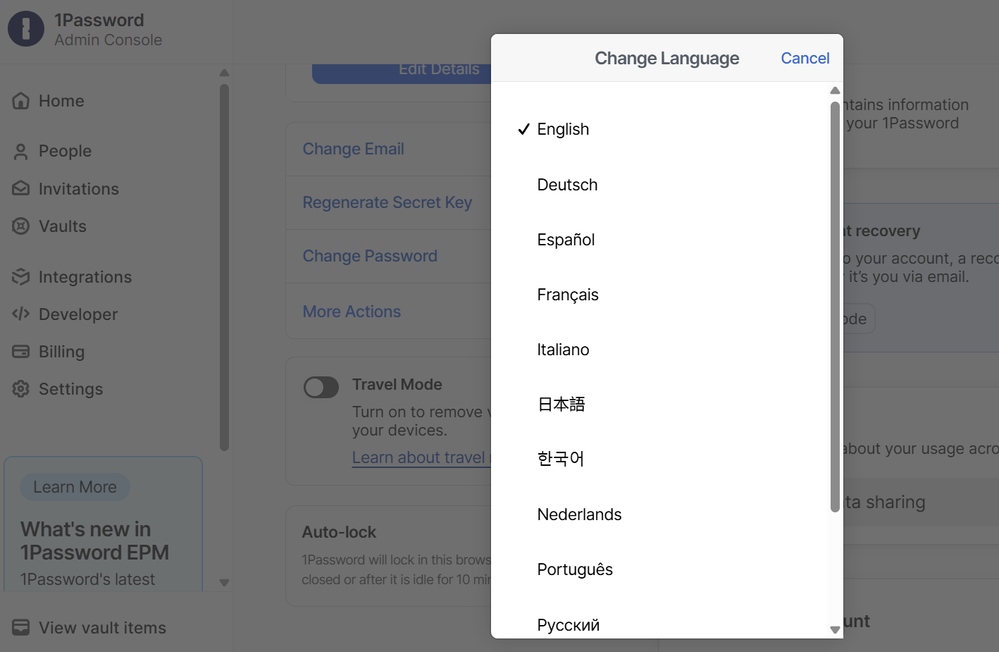The height and width of the screenshot is (652, 999).
Task: Click the sidebar scroll down arrow
Action: [224, 582]
